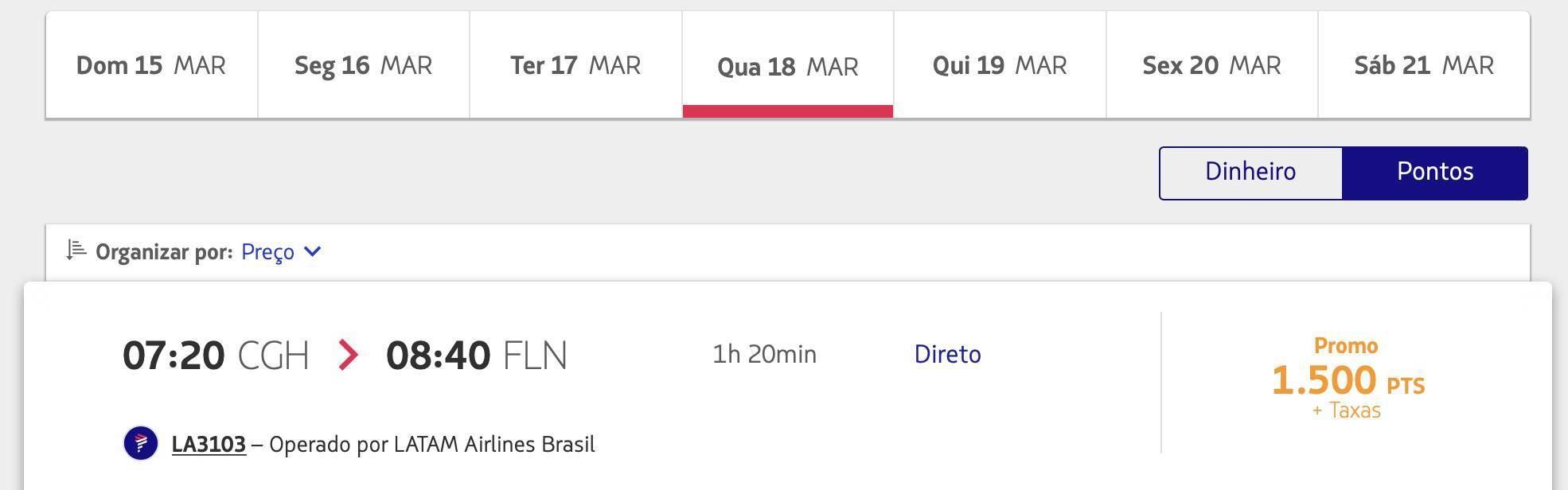Click the 07:20 CGH departure time
1568x490 pixels.
(x=216, y=355)
